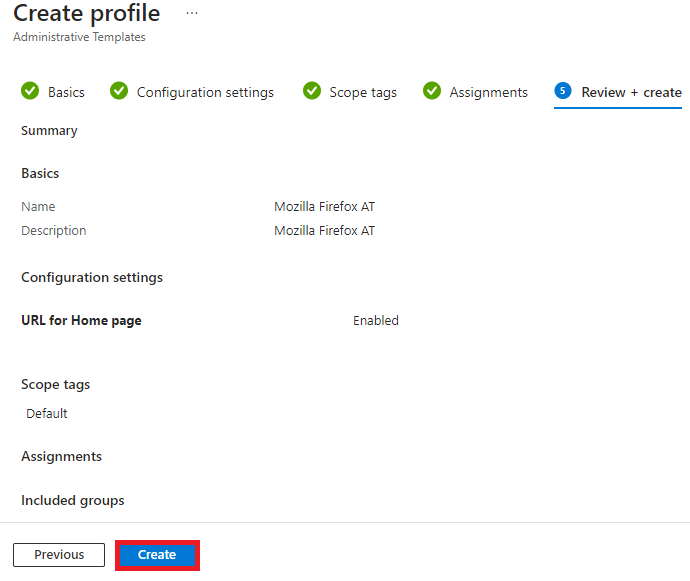Click the Assignments section heading in summary

click(x=62, y=456)
